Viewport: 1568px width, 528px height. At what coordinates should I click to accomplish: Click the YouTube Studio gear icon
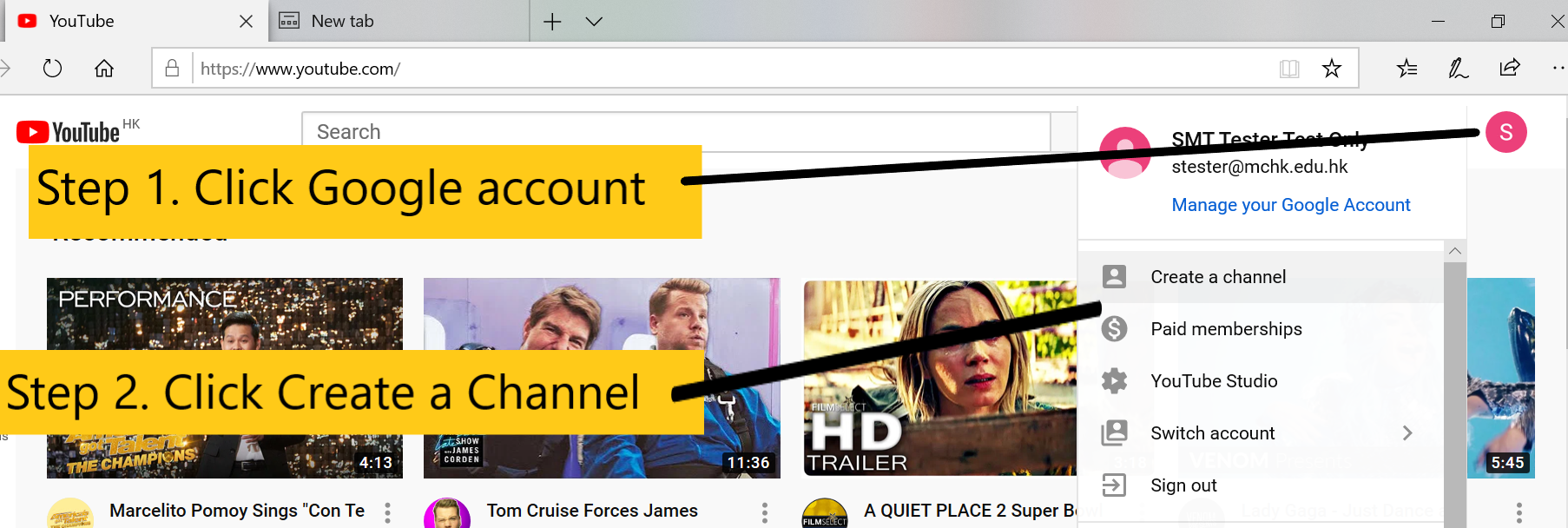[x=1114, y=381]
